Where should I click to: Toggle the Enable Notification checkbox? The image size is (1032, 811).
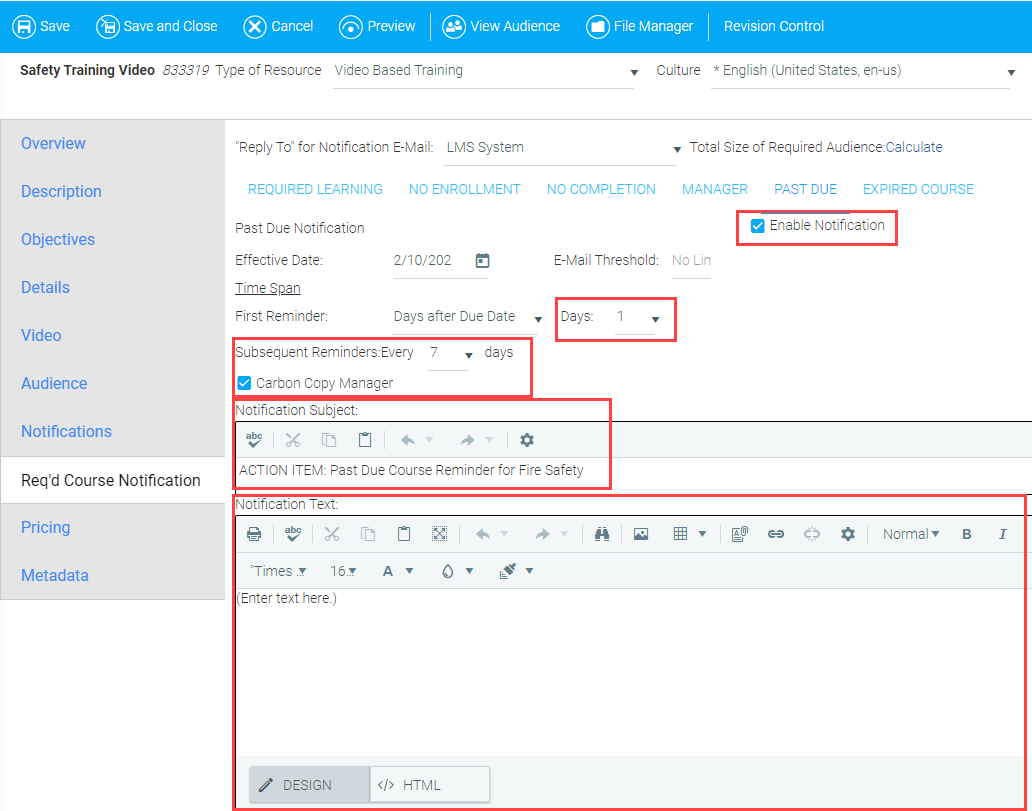pyautogui.click(x=758, y=226)
